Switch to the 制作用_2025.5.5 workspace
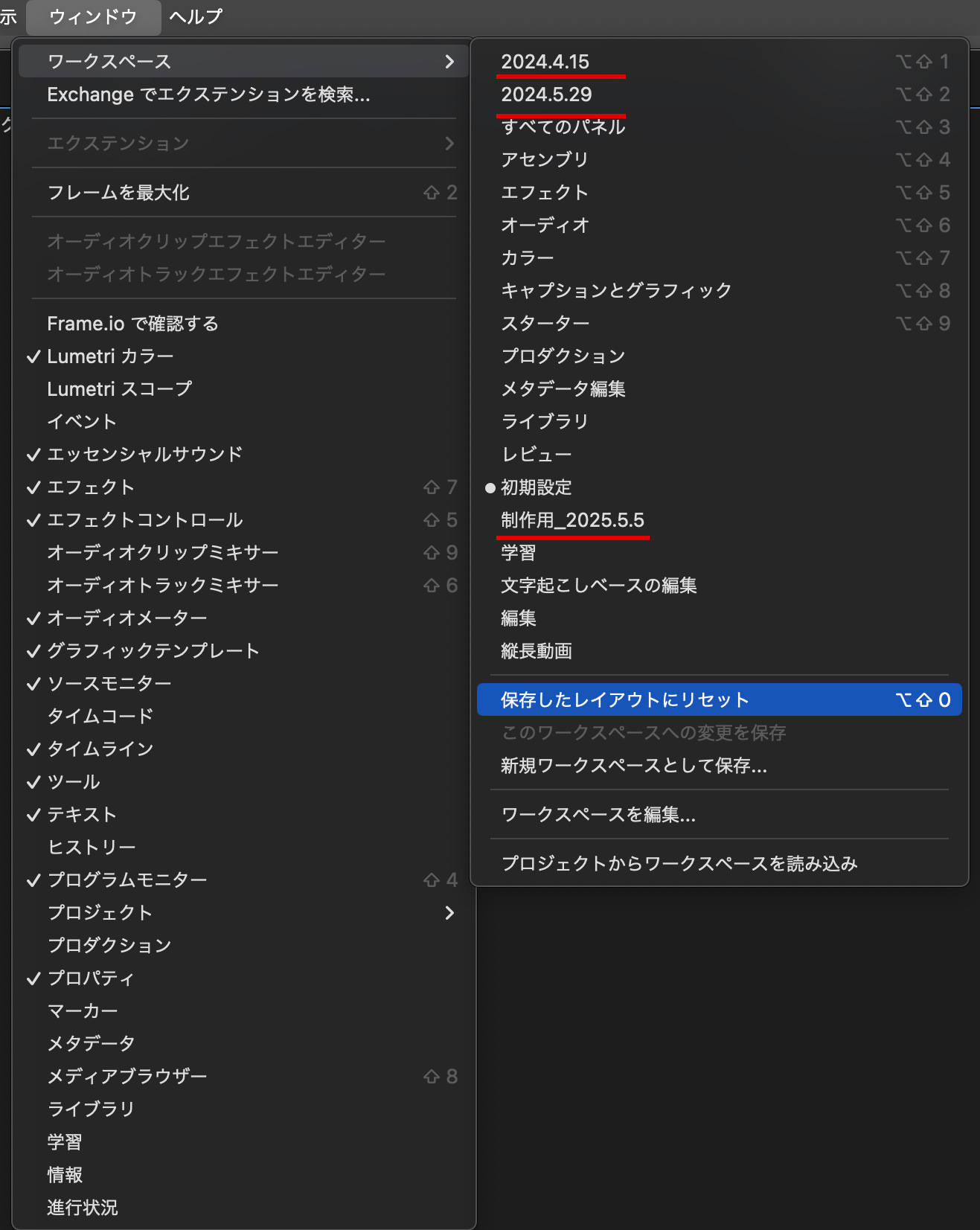Viewport: 980px width, 1230px height. point(572,520)
